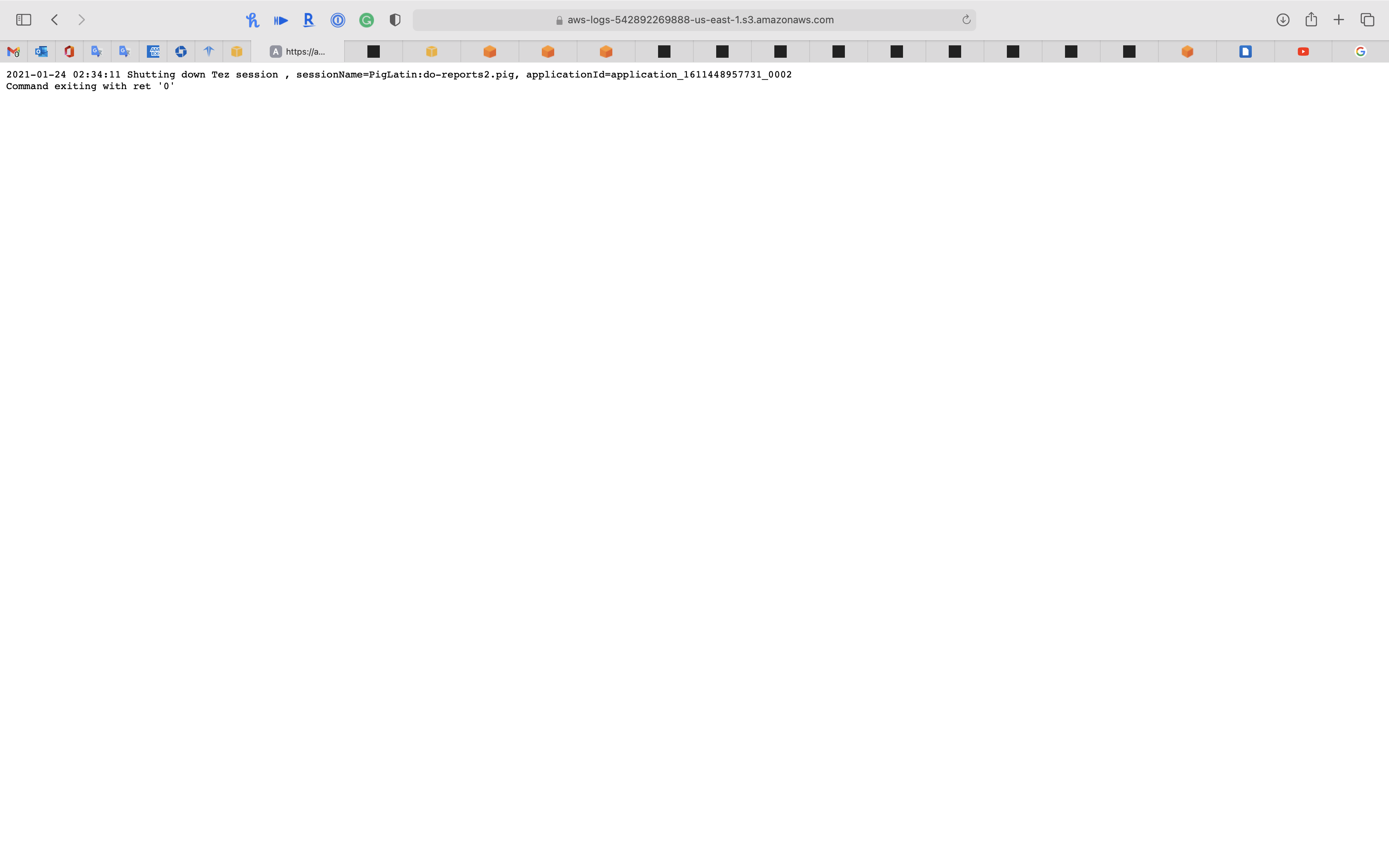The height and width of the screenshot is (868, 1389).
Task: Reload the current page
Action: (966, 20)
